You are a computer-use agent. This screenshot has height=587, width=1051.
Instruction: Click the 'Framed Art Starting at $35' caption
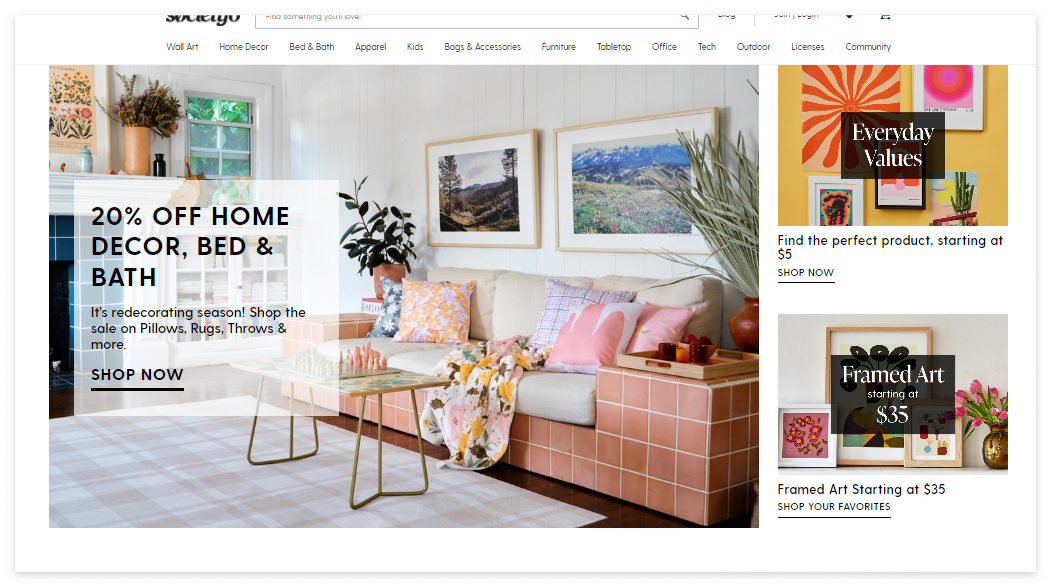coord(861,490)
